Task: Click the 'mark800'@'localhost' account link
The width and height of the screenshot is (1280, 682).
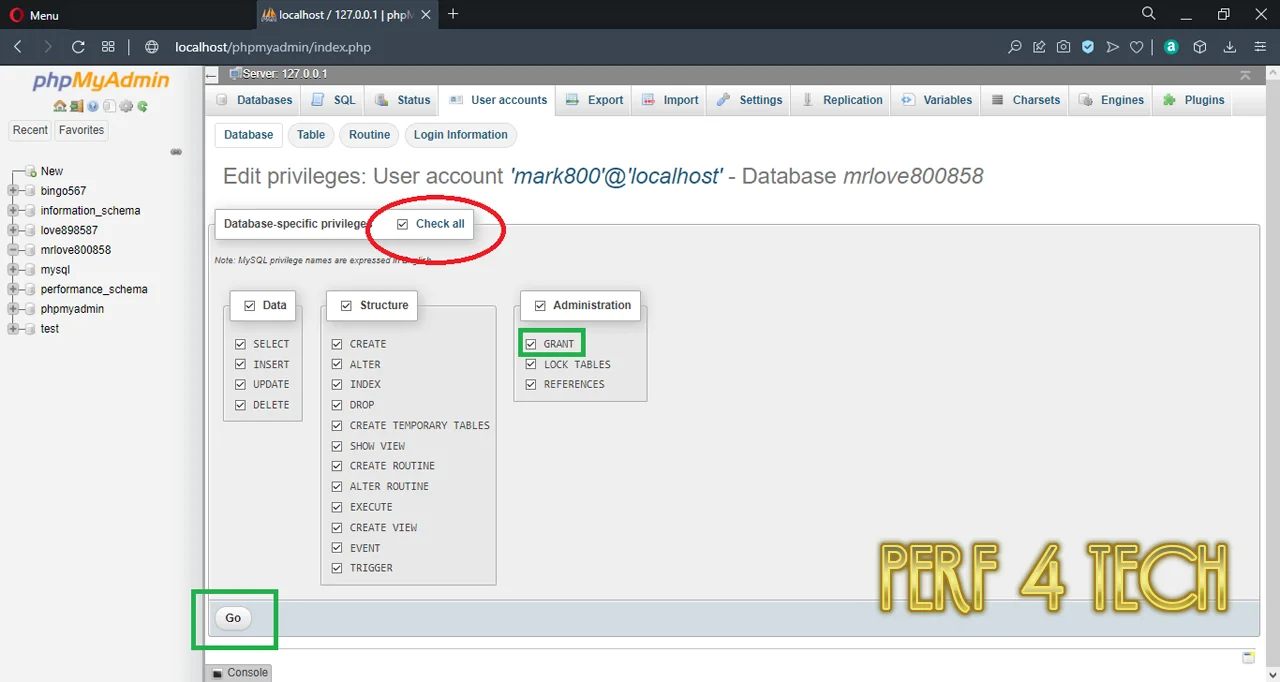Action: (x=616, y=176)
